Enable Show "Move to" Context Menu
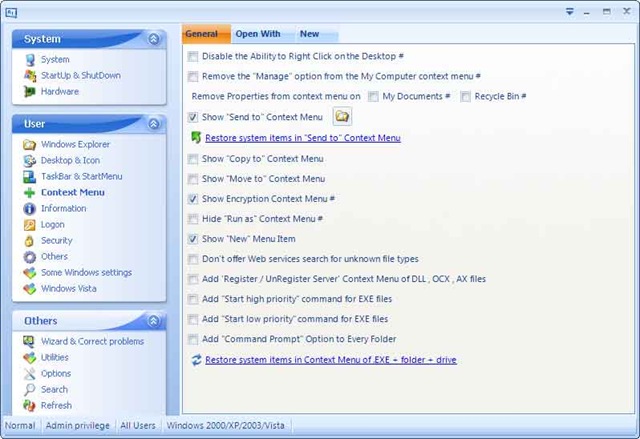640x439 pixels. (193, 179)
